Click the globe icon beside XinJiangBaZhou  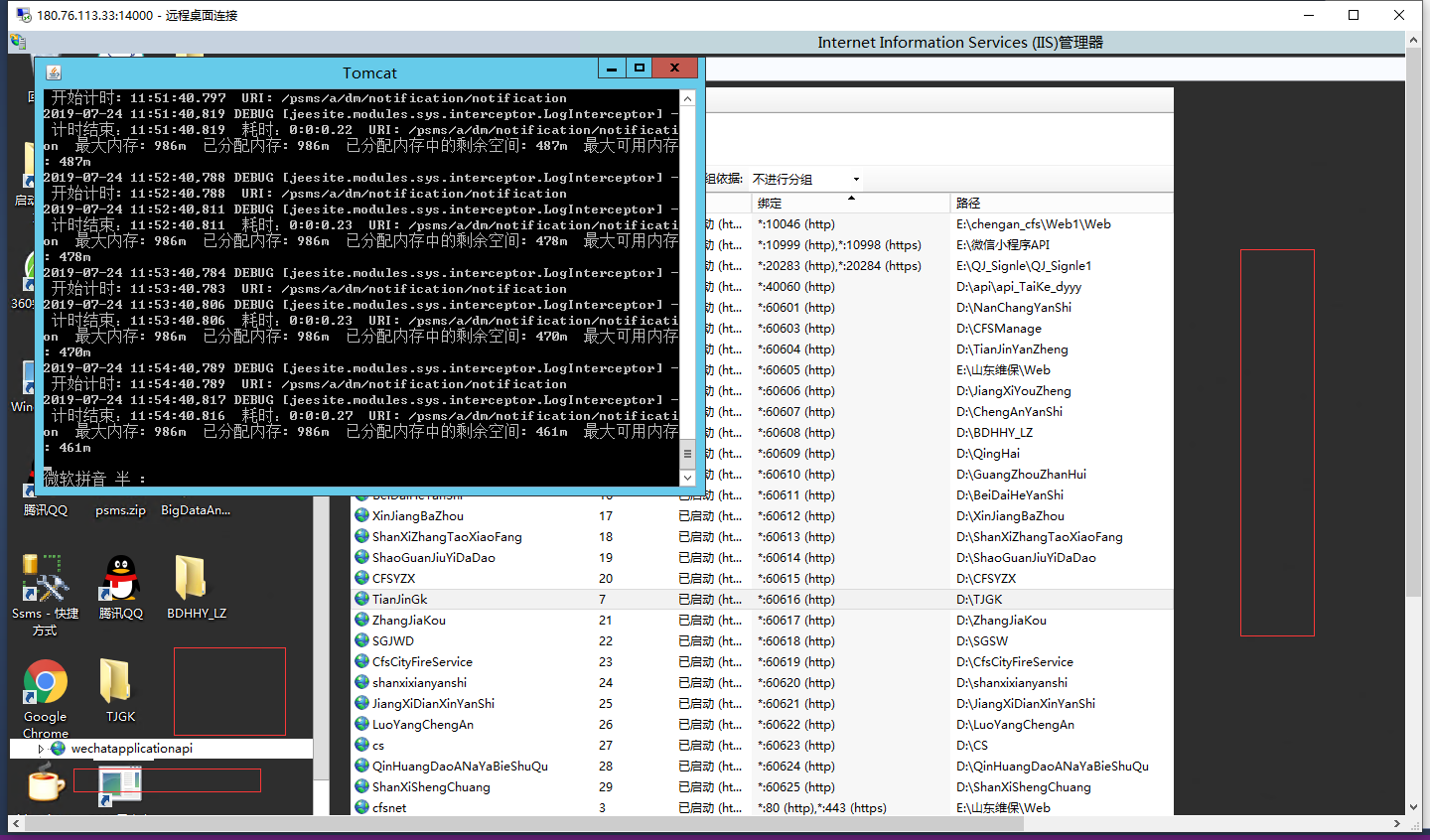click(x=362, y=515)
